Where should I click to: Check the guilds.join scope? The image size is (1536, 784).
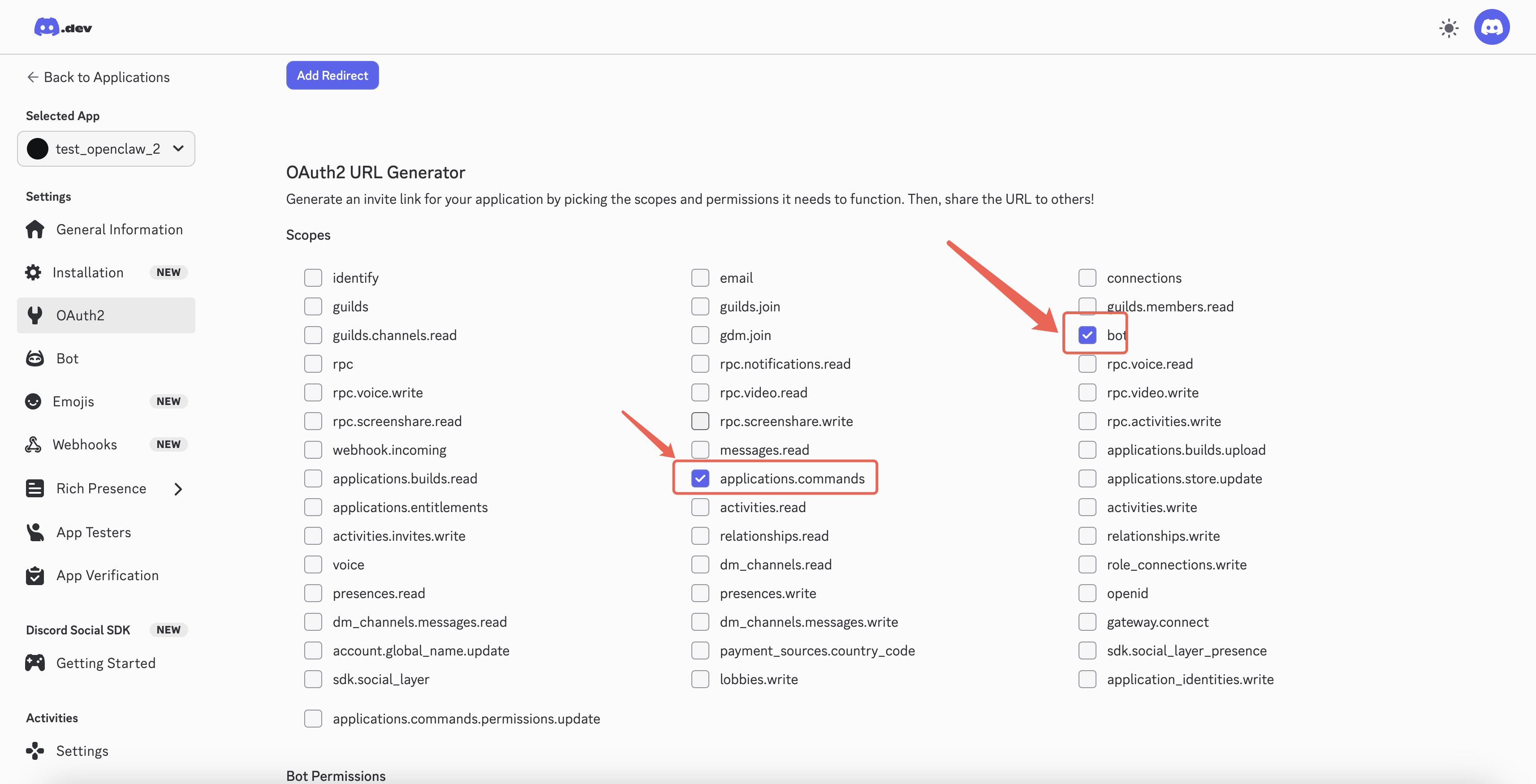tap(700, 306)
